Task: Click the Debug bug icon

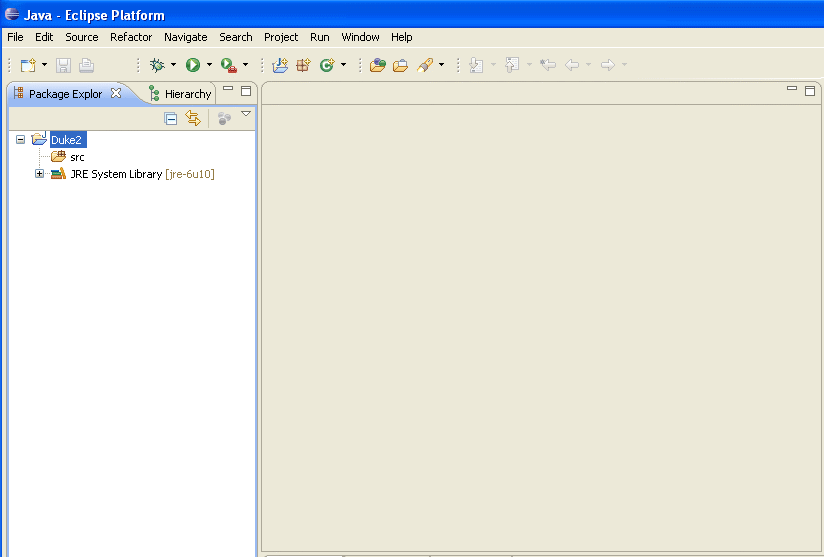Action: click(x=157, y=65)
